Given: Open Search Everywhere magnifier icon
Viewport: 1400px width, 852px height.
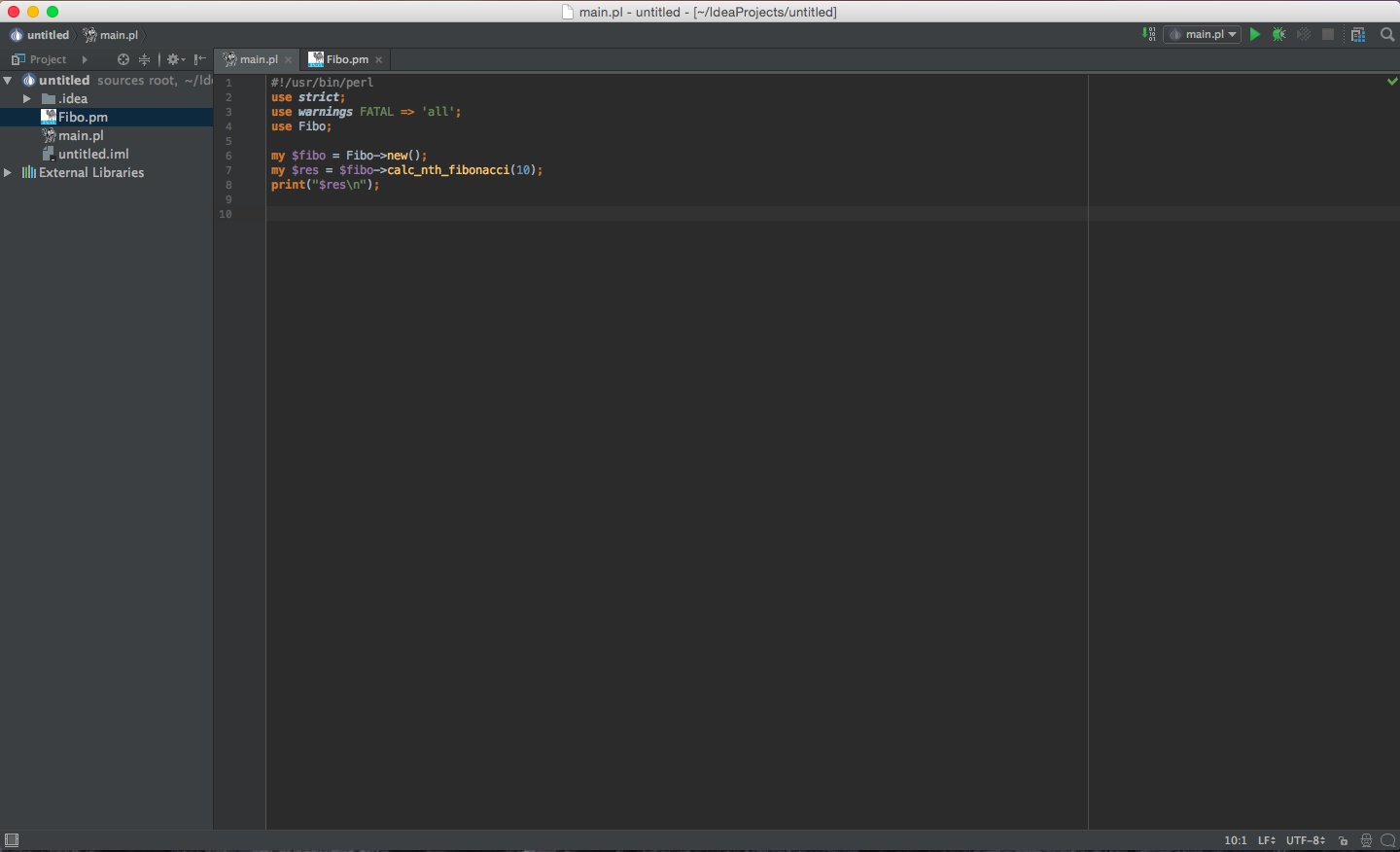Looking at the screenshot, I should [x=1387, y=34].
